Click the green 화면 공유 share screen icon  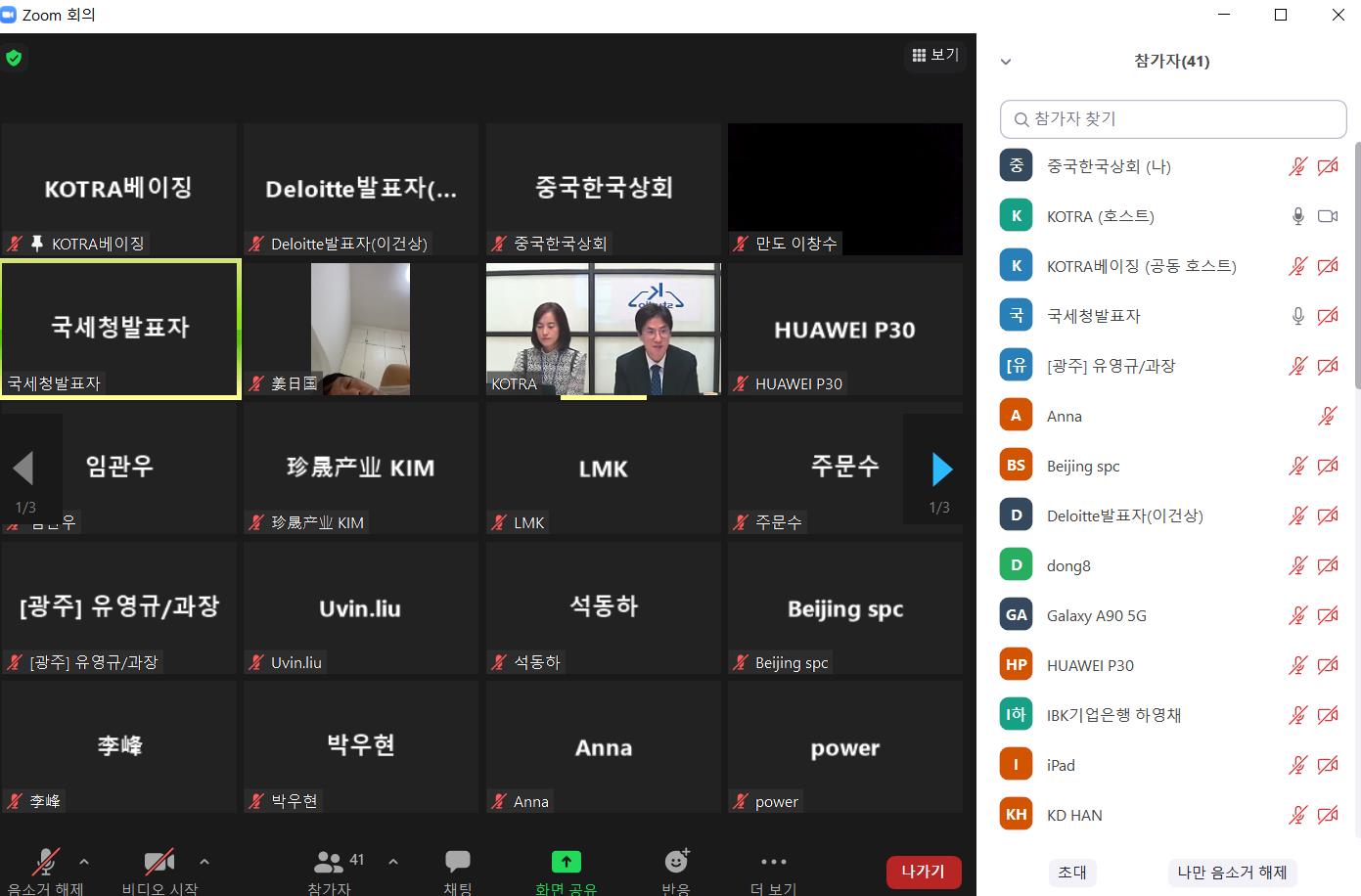[566, 862]
